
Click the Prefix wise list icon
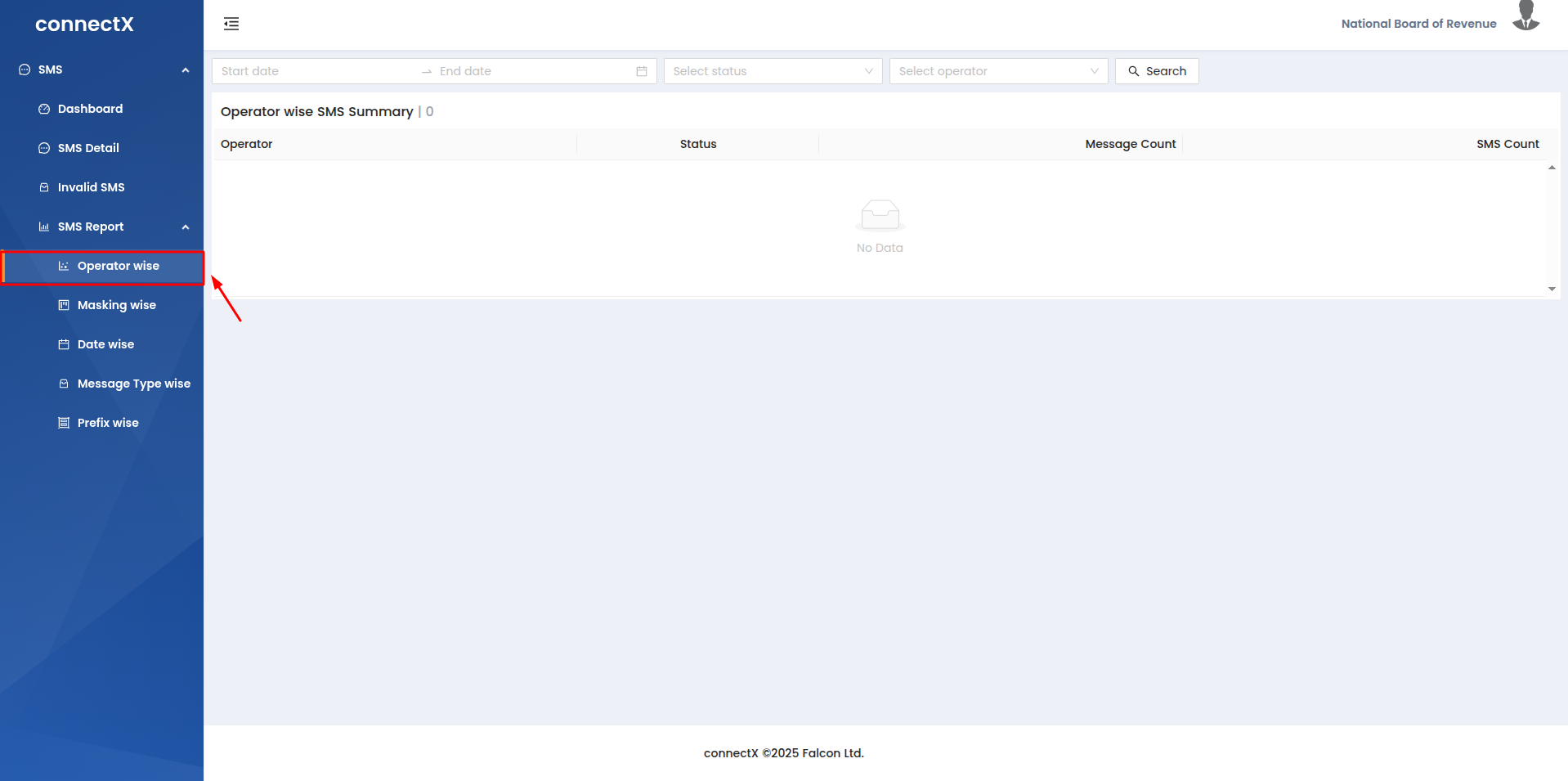64,423
